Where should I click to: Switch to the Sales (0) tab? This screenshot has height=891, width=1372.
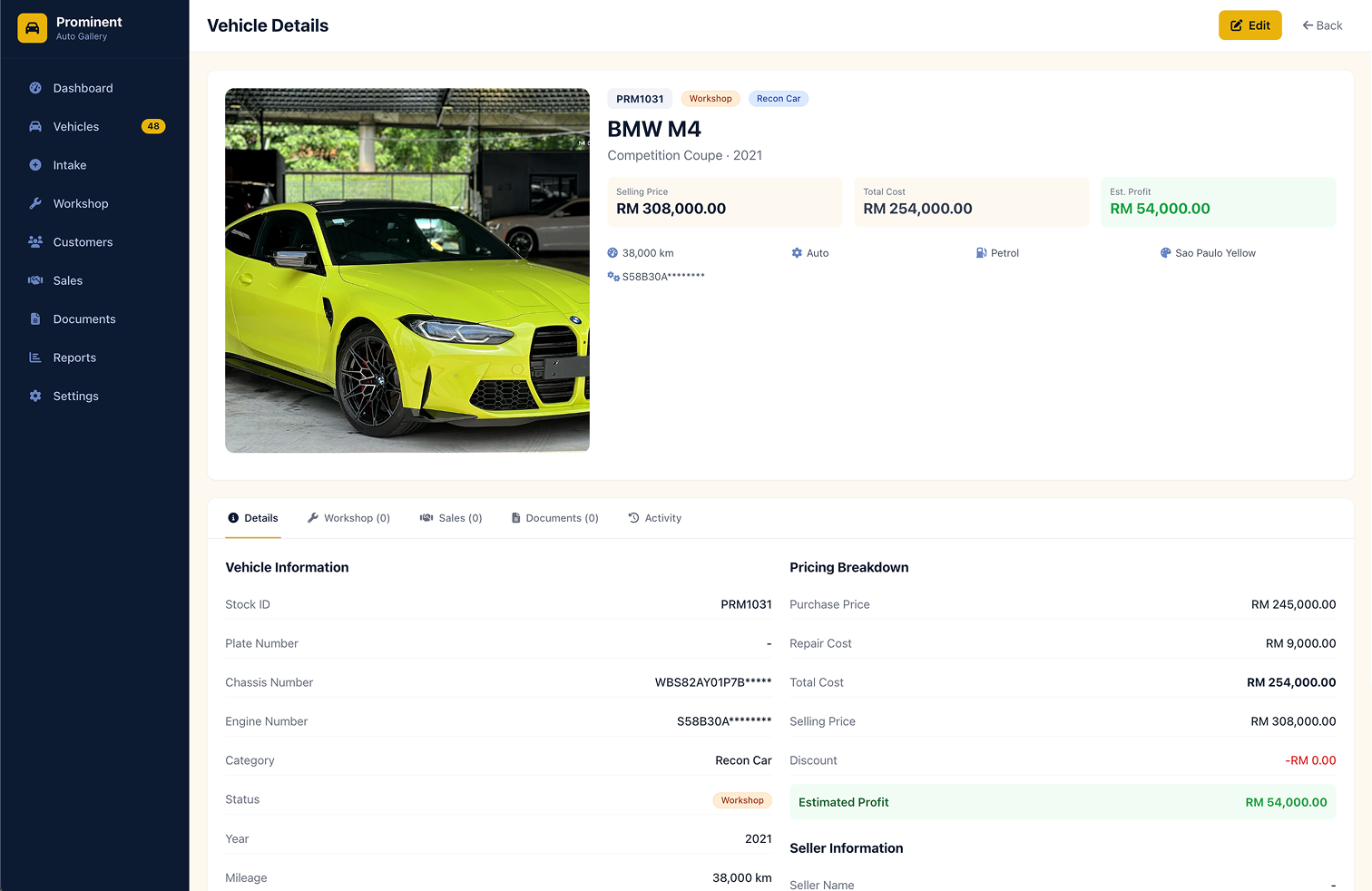click(x=451, y=518)
